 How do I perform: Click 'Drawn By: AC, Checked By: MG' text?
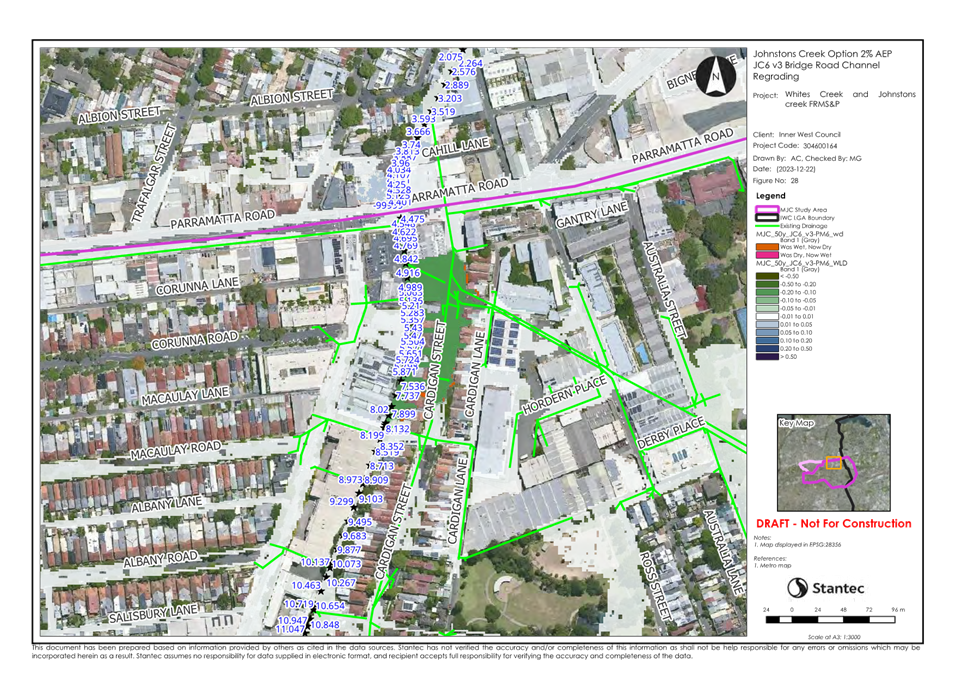pos(807,158)
